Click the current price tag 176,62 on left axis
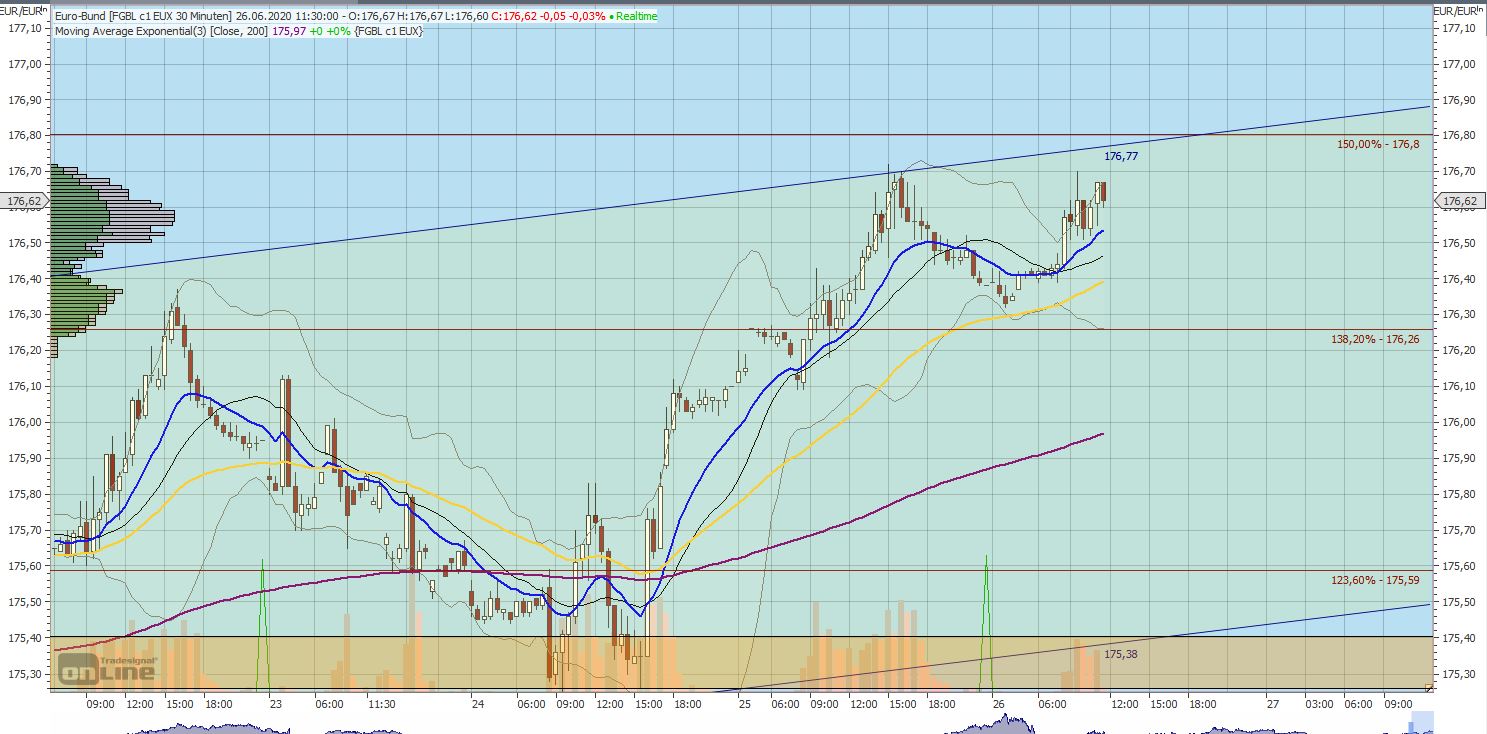This screenshot has width=1487, height=734. point(24,202)
